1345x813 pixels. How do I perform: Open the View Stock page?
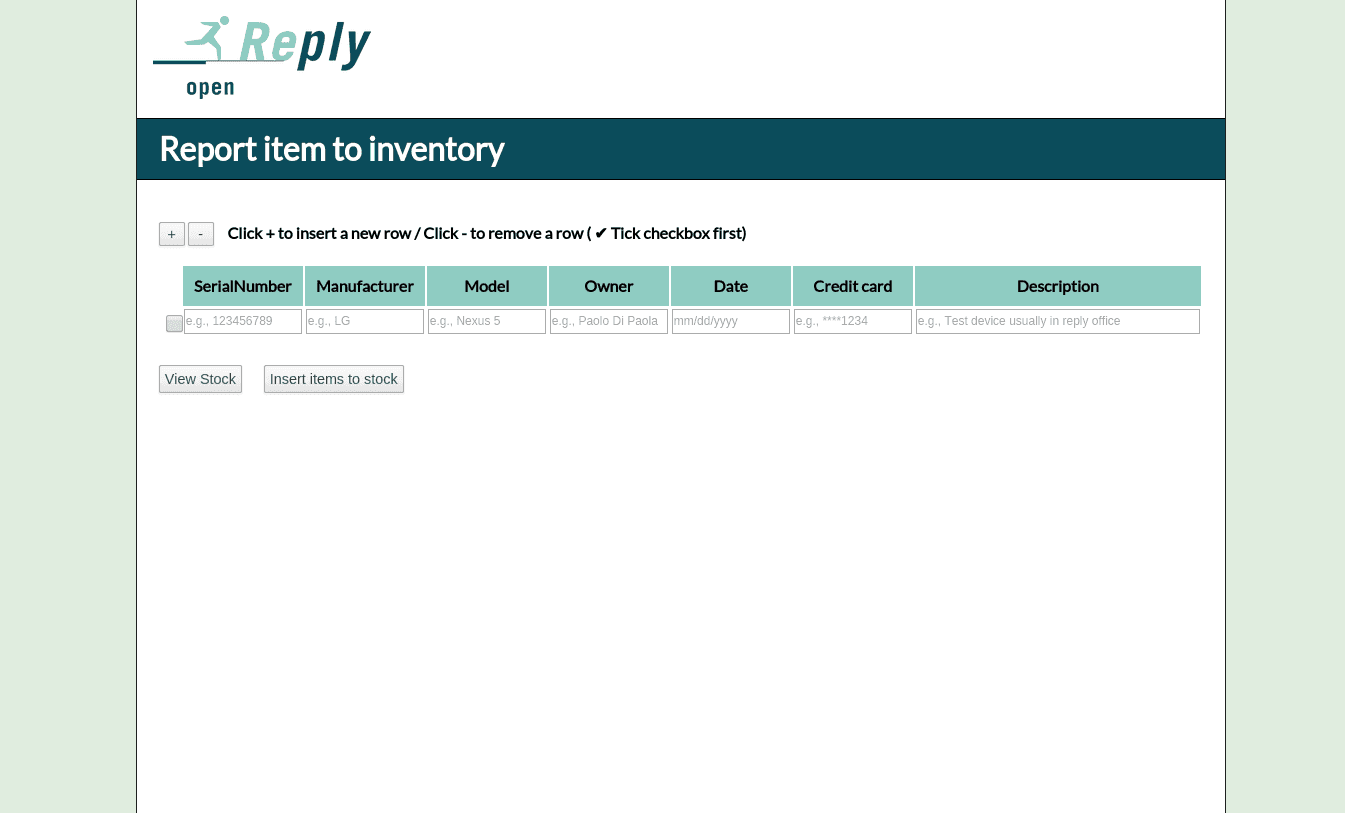point(200,379)
